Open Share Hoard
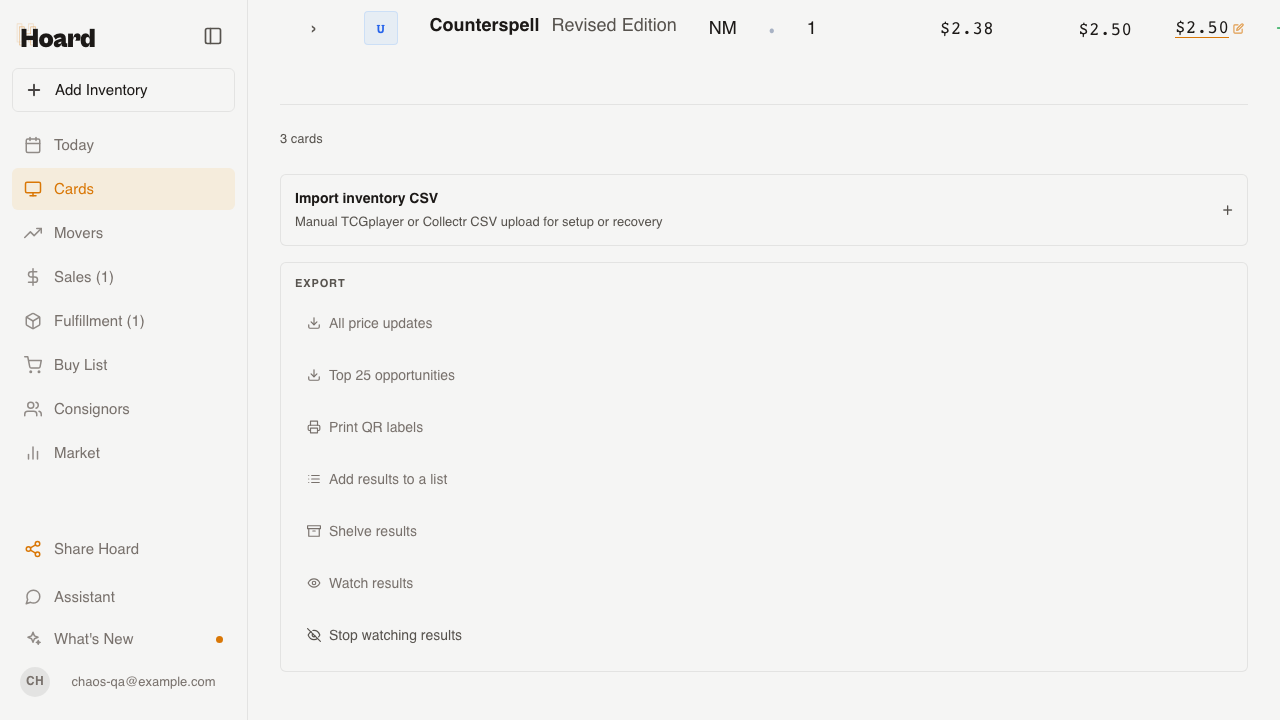Screen dimensions: 1280x720 (x=123, y=549)
